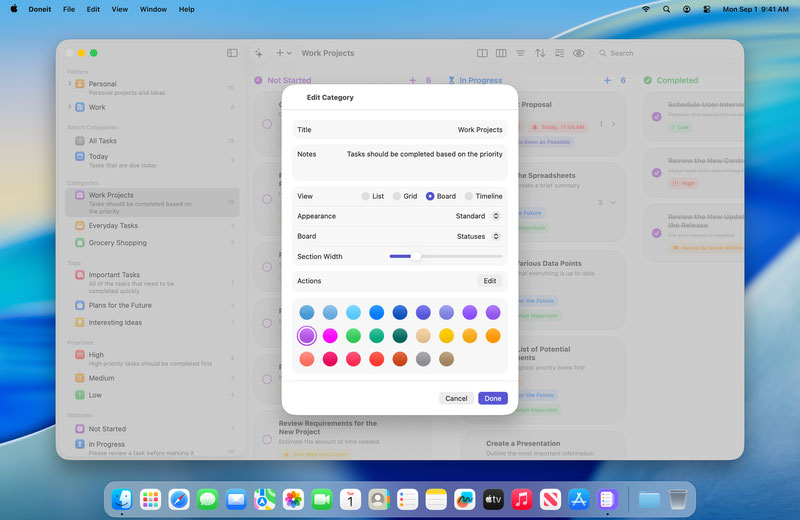Open the Appearance Standard dropdown
The width and height of the screenshot is (800, 520).
[x=477, y=216]
